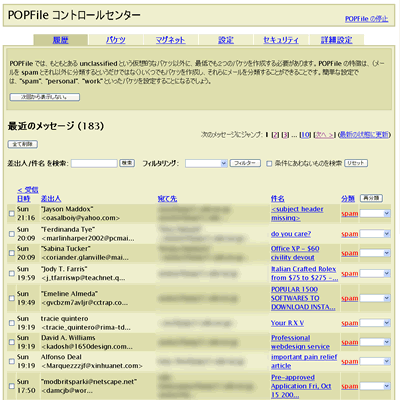This screenshot has height=400, width=400.
Task: Jump to message page 2
Action: tap(275, 135)
